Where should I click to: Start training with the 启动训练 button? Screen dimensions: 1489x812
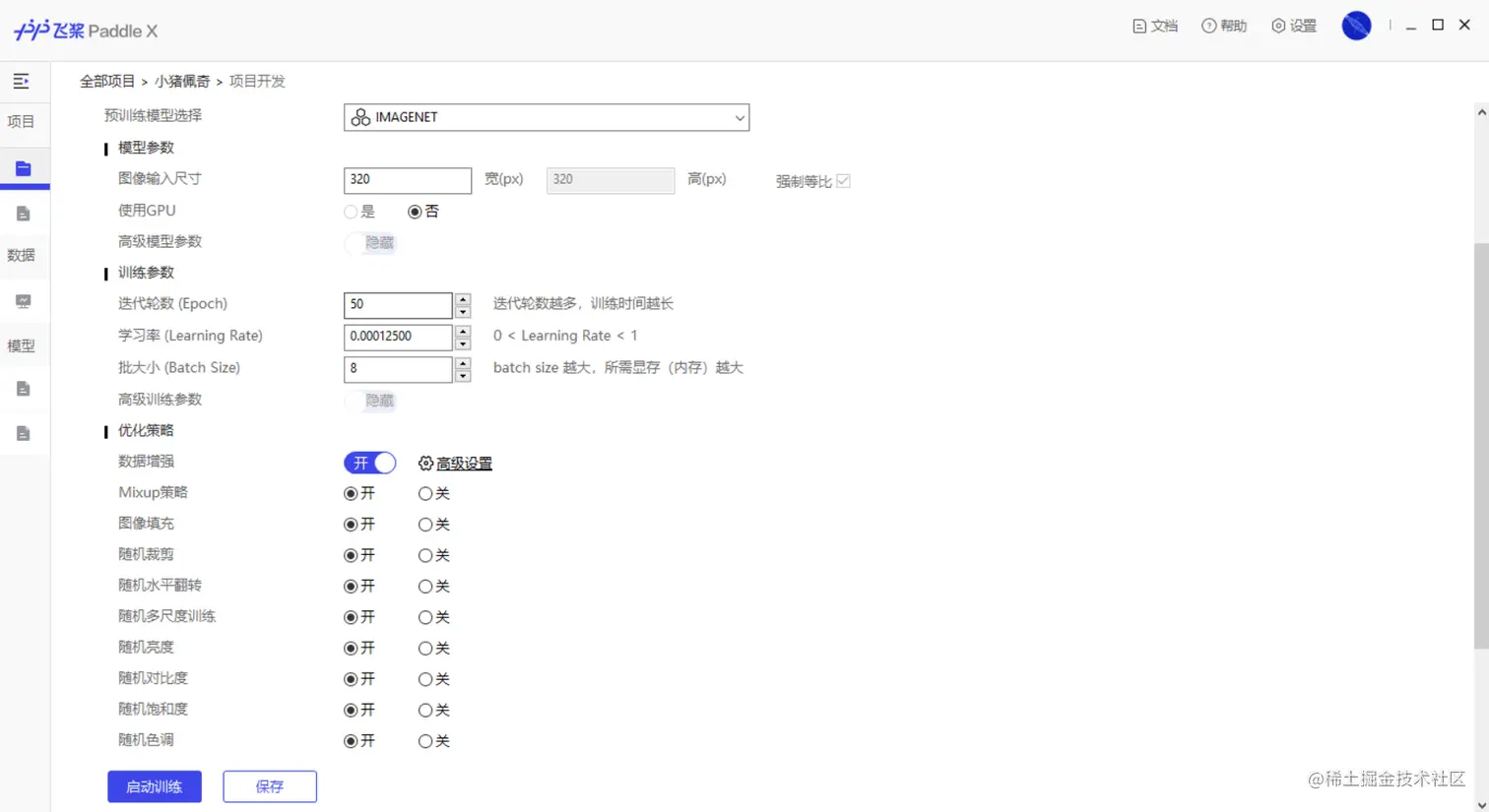[x=155, y=786]
